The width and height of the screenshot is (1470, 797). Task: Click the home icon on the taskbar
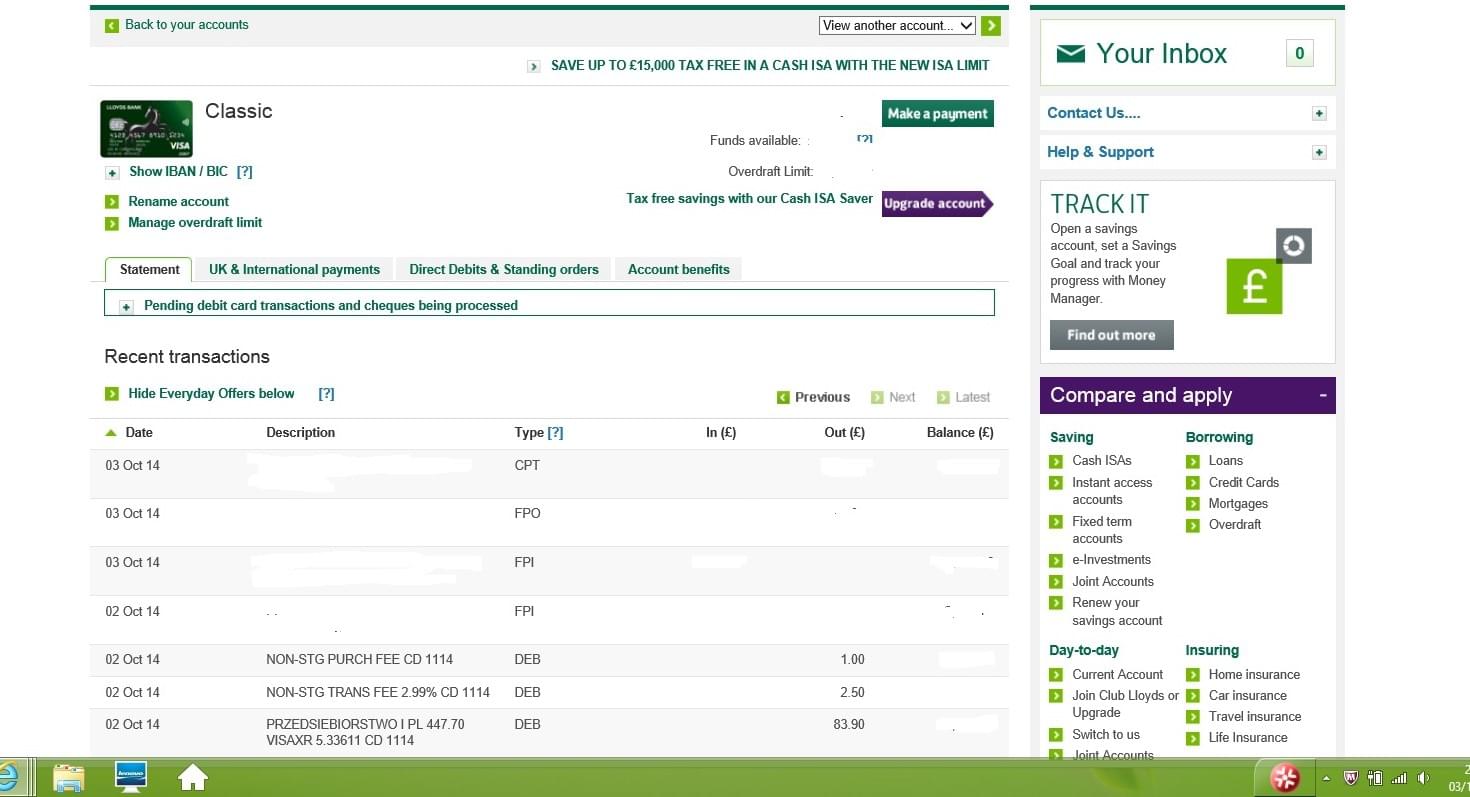click(192, 778)
